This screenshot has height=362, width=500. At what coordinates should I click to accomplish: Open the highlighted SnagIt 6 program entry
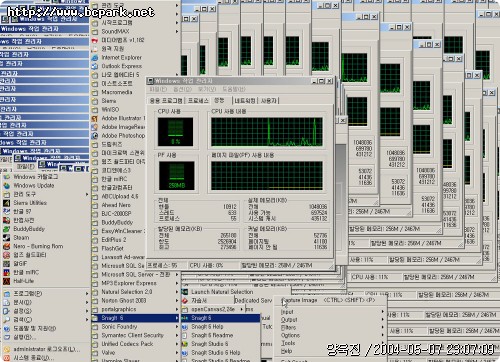220,318
